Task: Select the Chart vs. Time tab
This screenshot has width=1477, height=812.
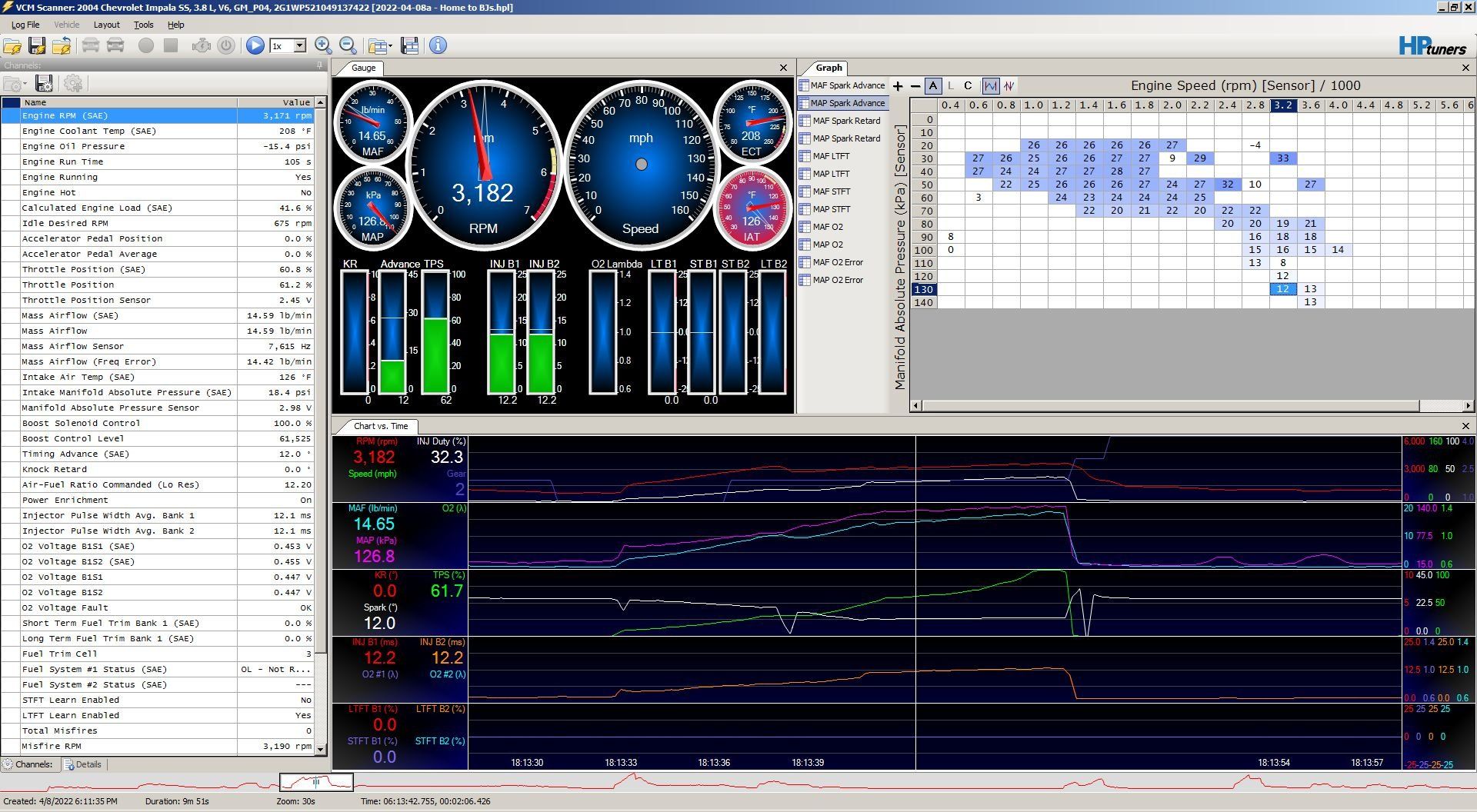Action: 380,426
